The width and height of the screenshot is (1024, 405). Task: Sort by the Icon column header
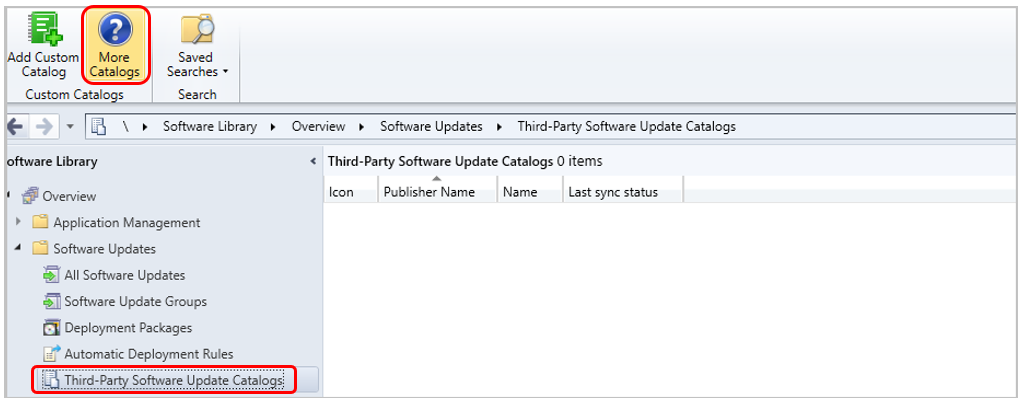351,192
